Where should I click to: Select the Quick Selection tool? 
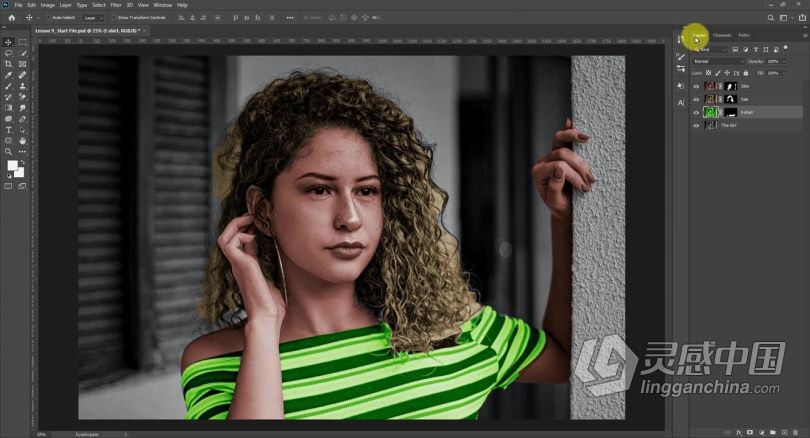[x=22, y=53]
